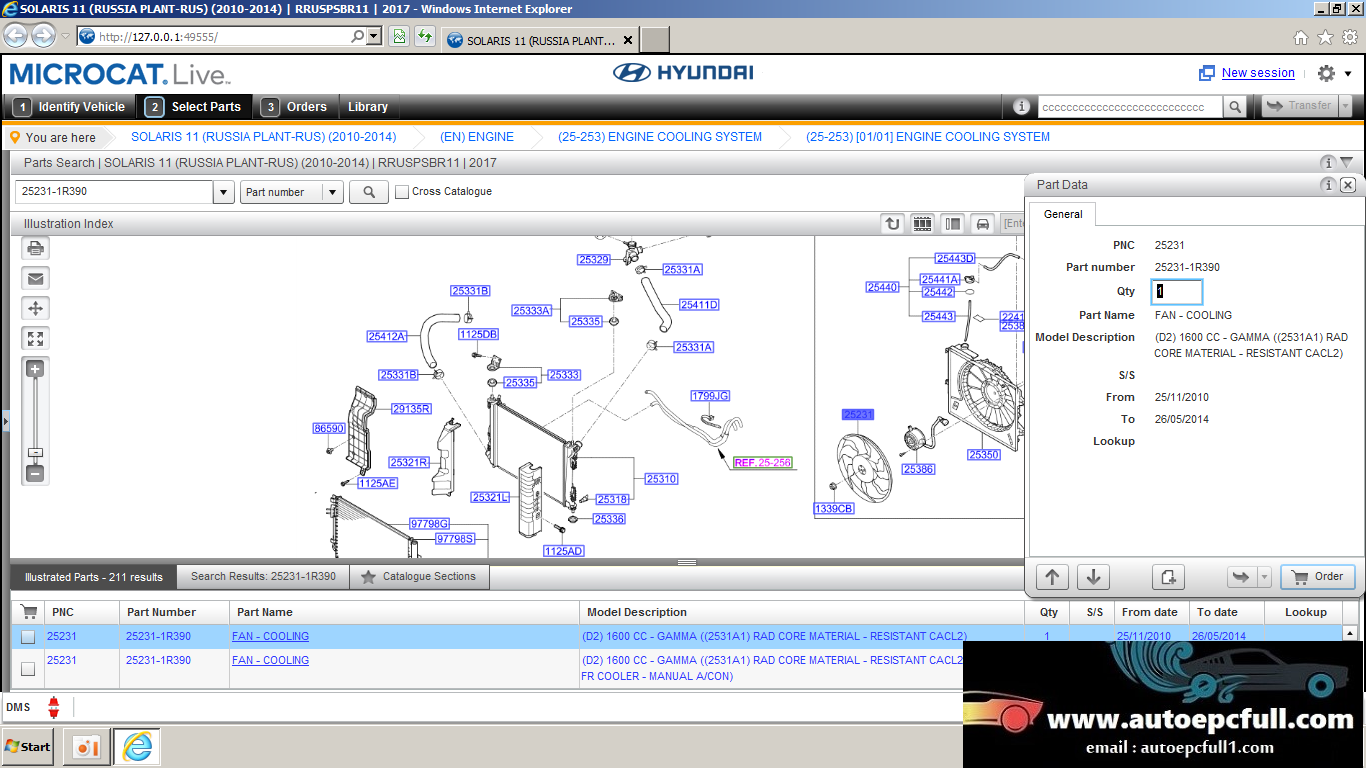The width and height of the screenshot is (1366, 768).
Task: Open the filmstrip illustration view
Action: (923, 224)
